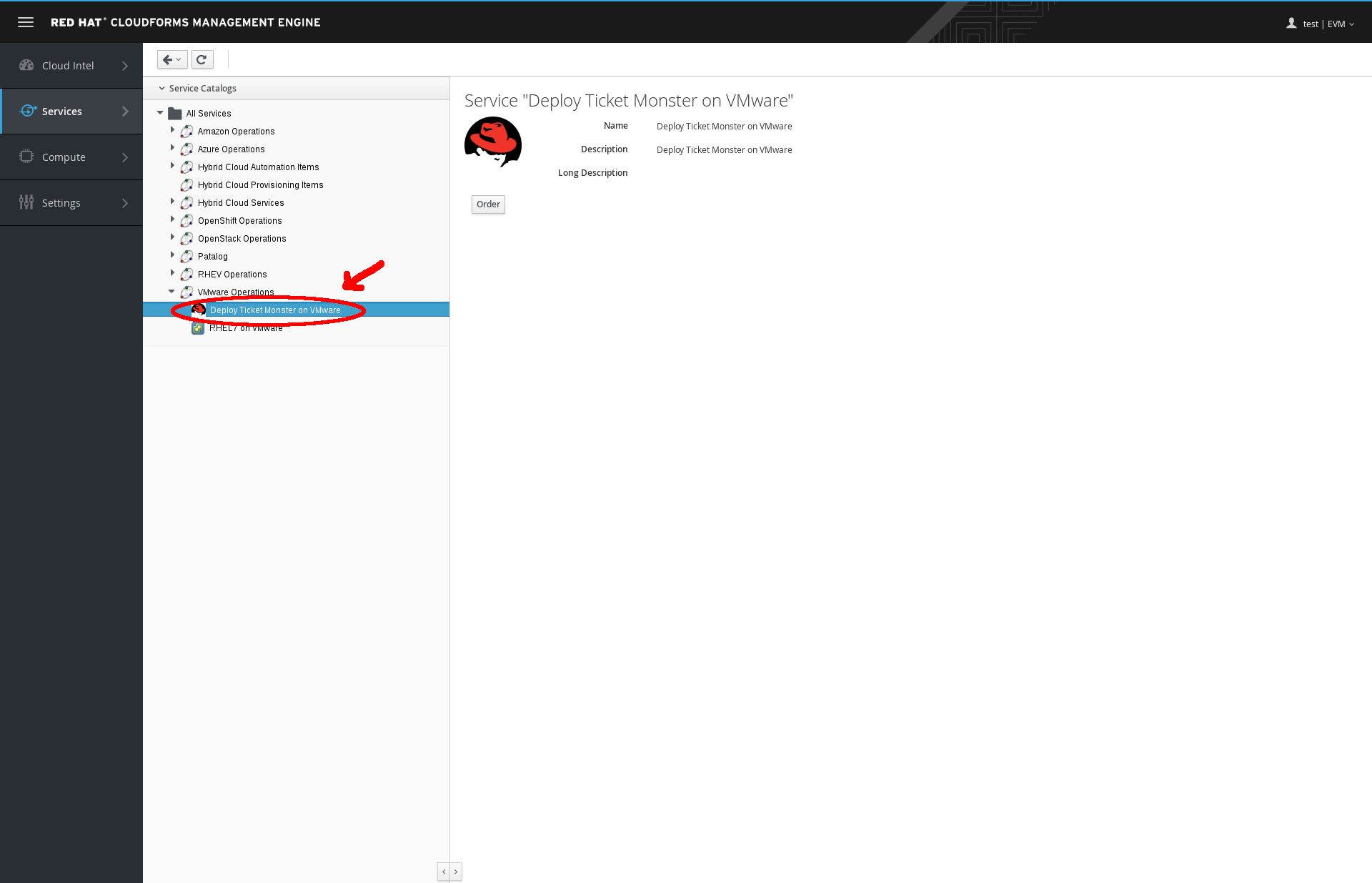Click the Cloud Intel dashboard icon
The height and width of the screenshot is (883, 1372).
(26, 65)
